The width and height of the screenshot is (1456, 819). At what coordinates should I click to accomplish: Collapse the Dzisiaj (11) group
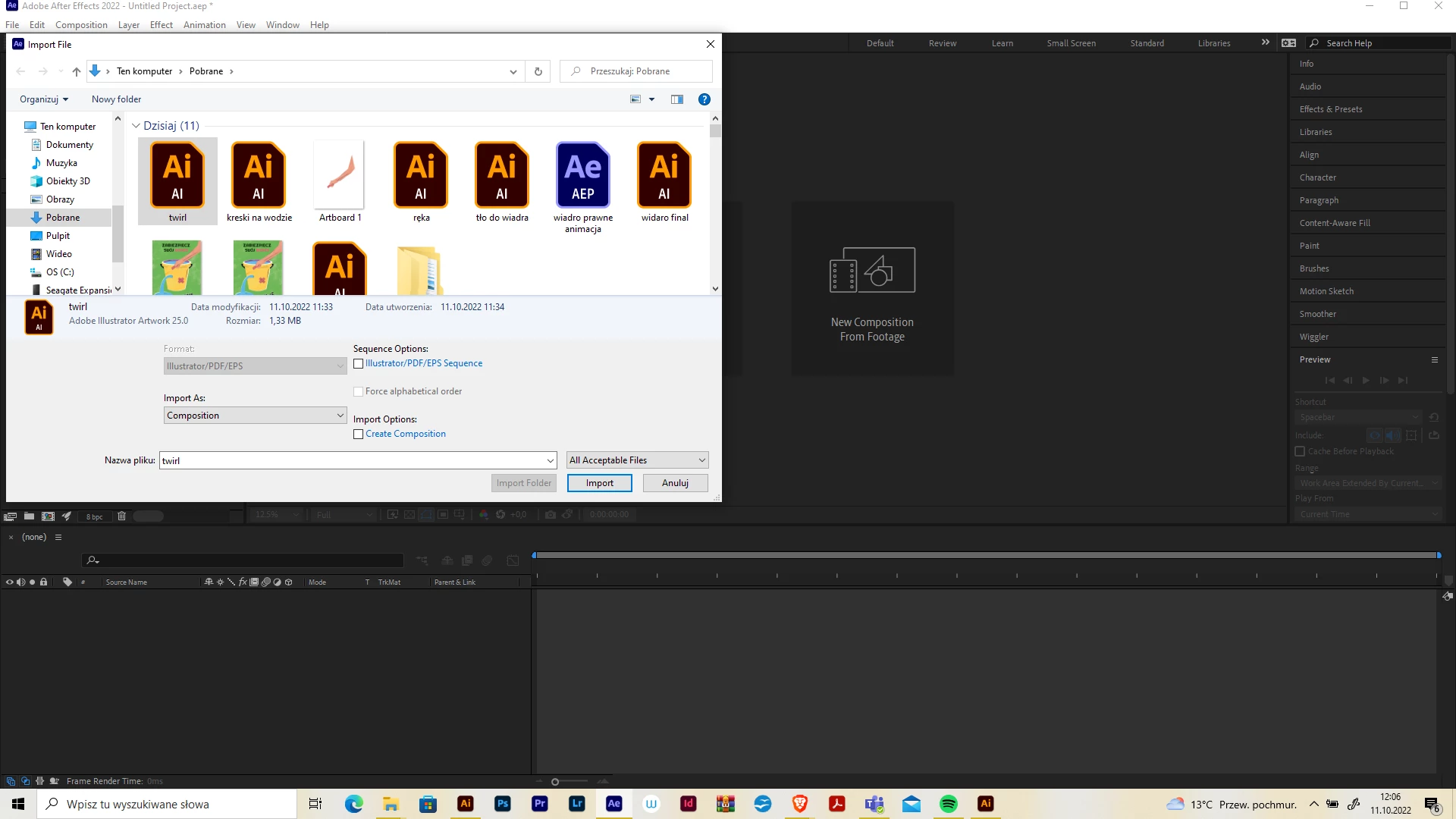click(x=136, y=126)
